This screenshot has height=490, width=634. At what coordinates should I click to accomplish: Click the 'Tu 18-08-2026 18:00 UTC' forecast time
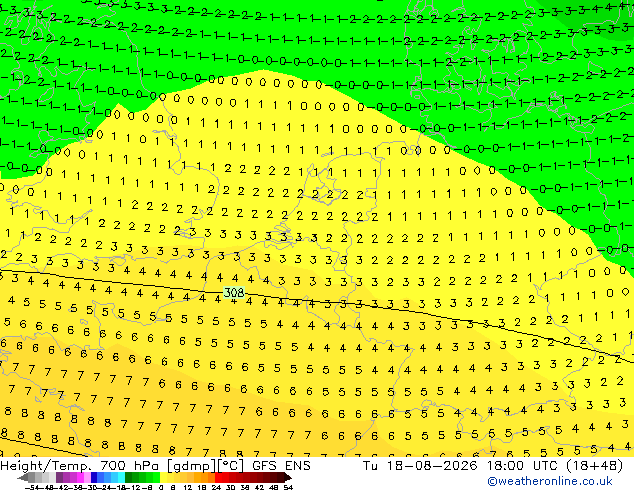(460, 466)
